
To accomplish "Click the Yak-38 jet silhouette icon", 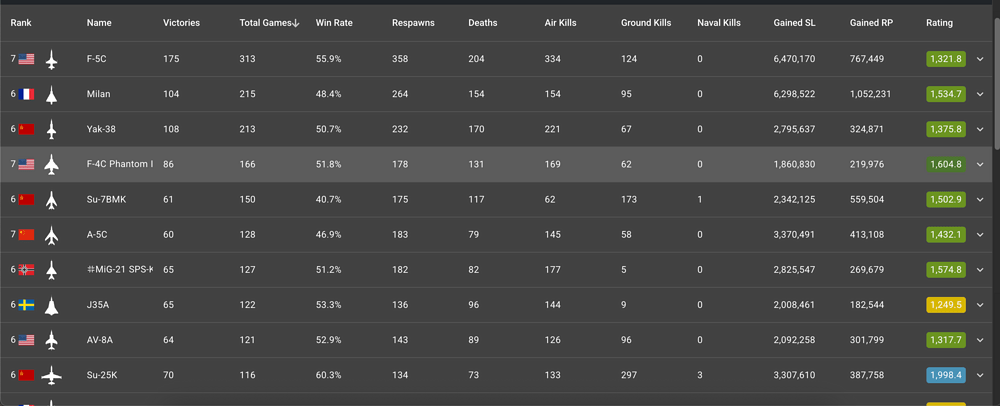I will (52, 129).
